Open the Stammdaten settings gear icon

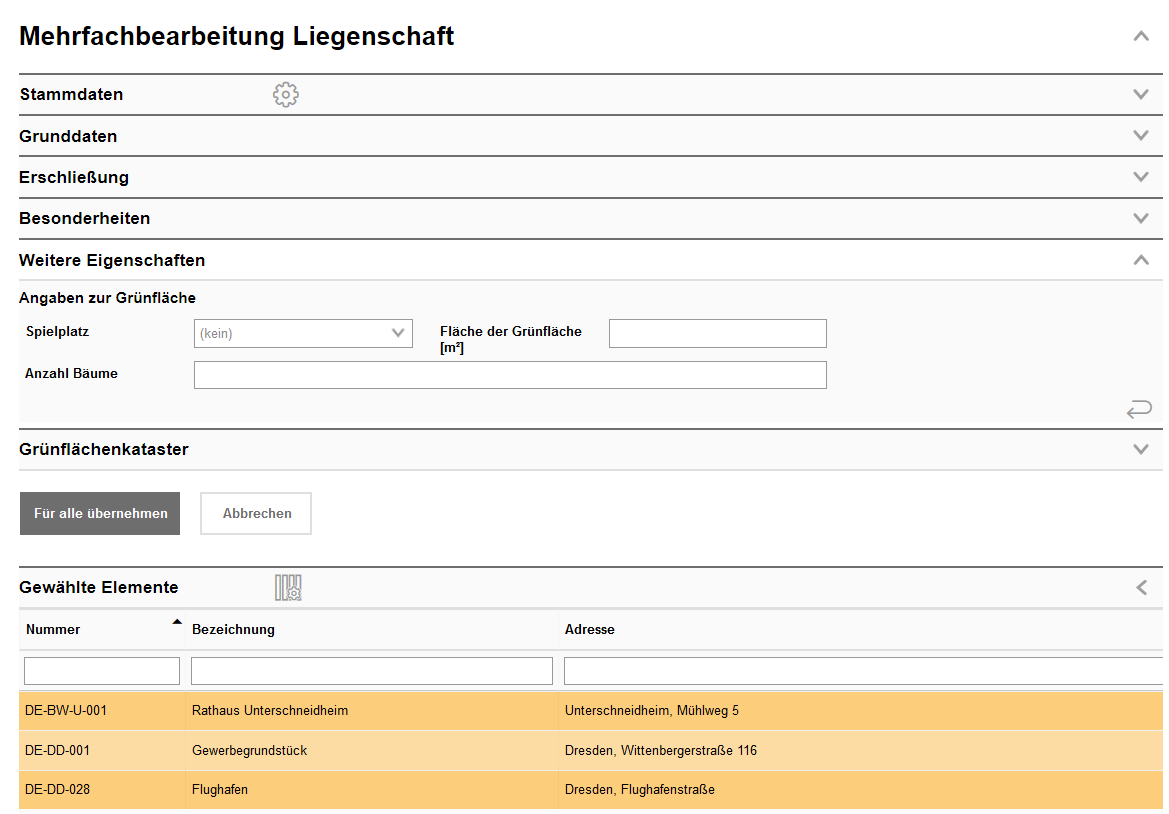coord(285,94)
